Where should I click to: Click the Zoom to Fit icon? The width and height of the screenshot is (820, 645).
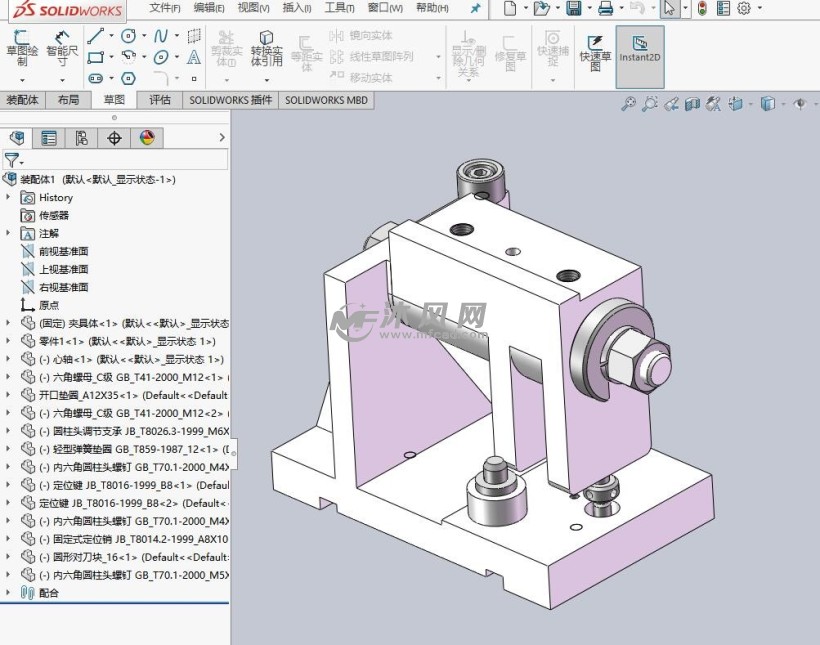[629, 104]
